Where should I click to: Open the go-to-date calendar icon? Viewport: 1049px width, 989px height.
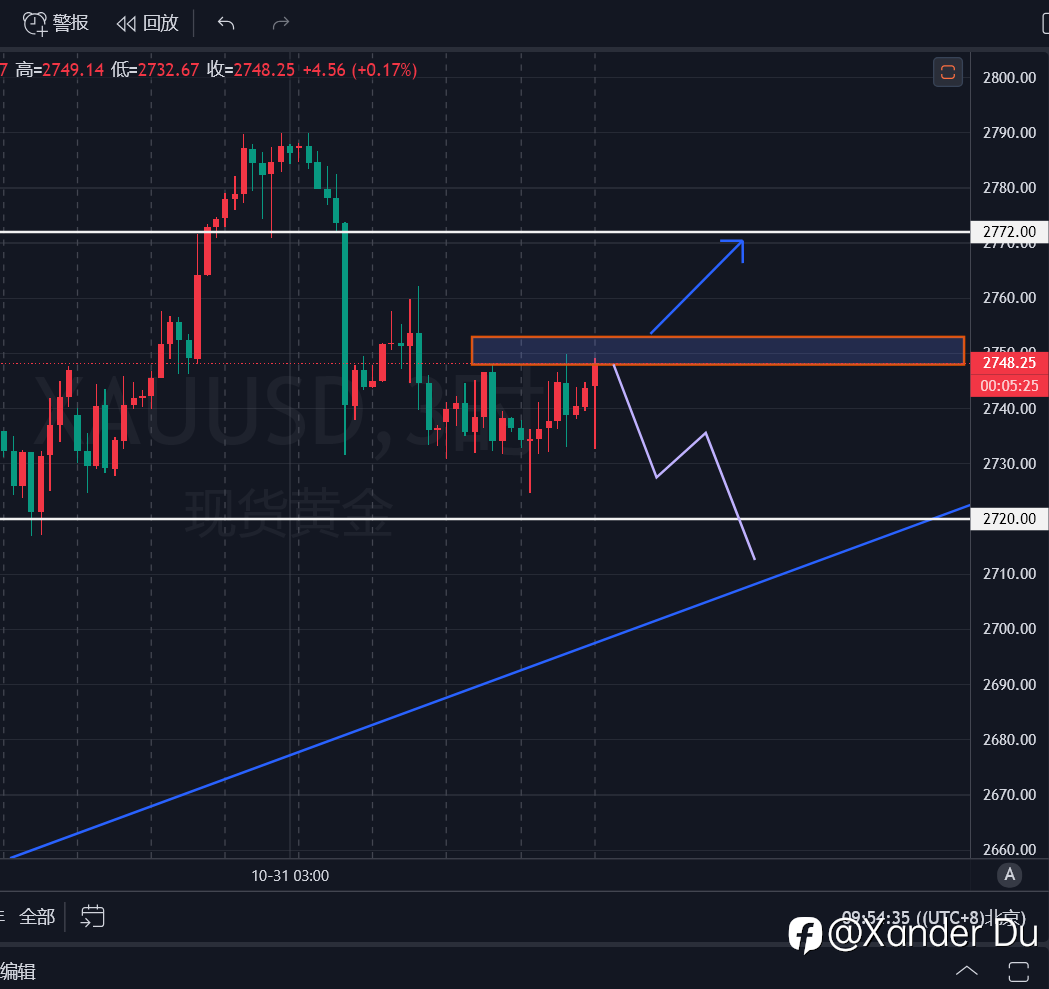point(92,916)
